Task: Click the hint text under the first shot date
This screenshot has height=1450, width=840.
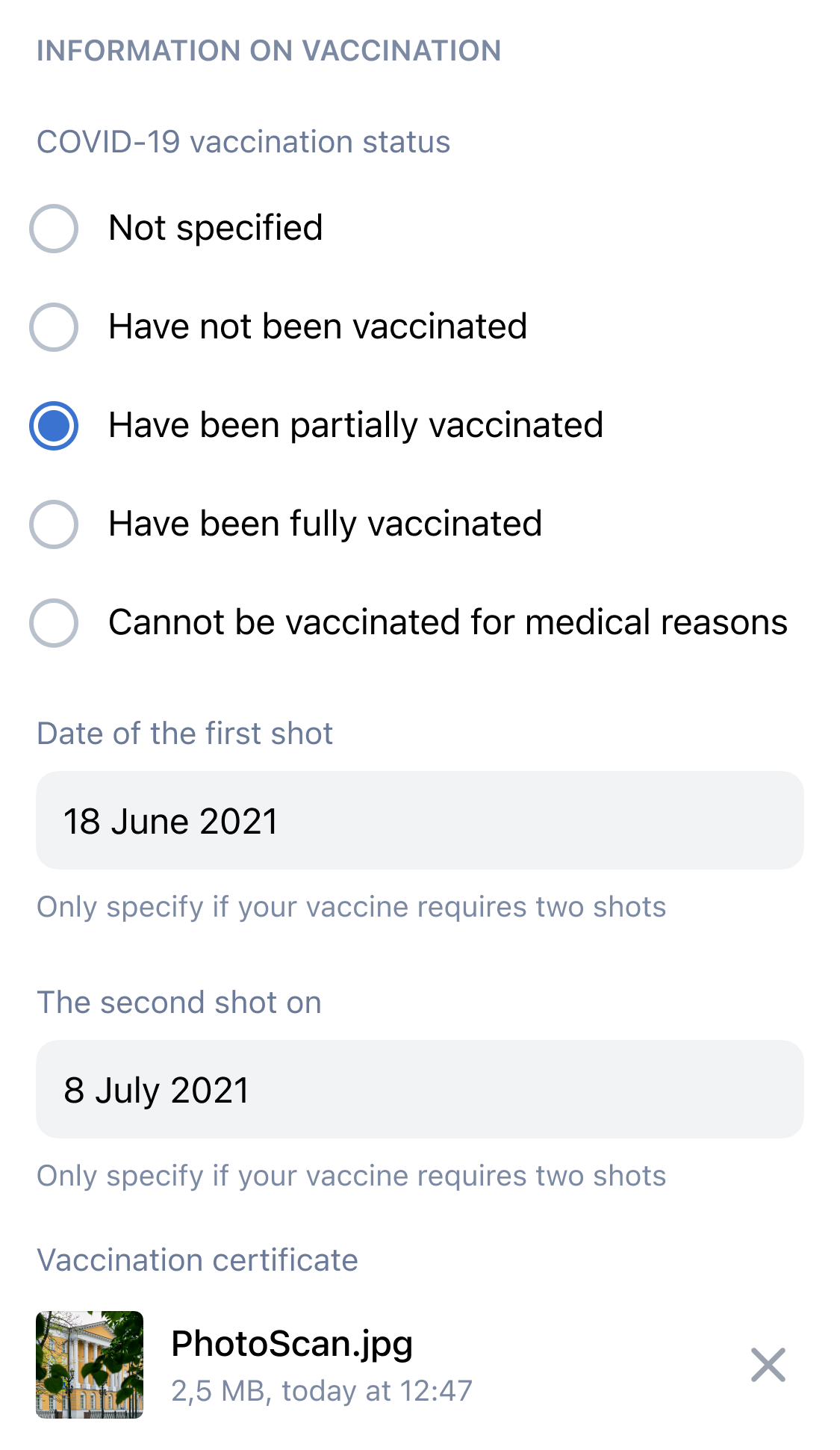Action: click(x=351, y=907)
